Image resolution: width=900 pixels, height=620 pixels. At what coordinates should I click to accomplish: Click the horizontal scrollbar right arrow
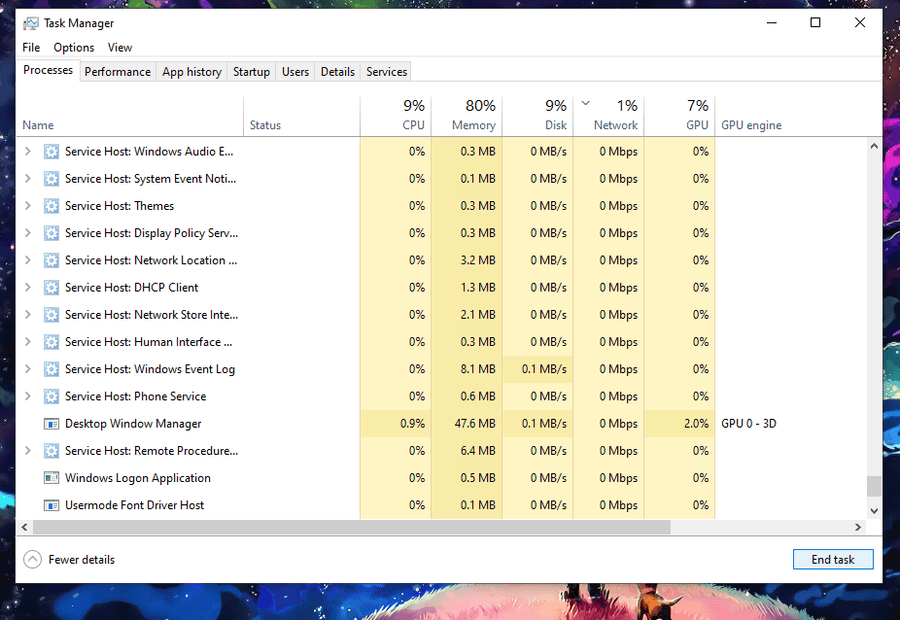[x=858, y=527]
